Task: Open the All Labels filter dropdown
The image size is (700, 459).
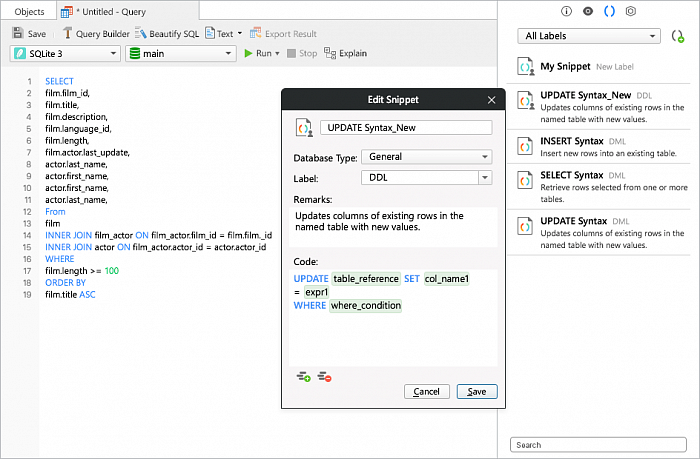Action: click(x=589, y=36)
